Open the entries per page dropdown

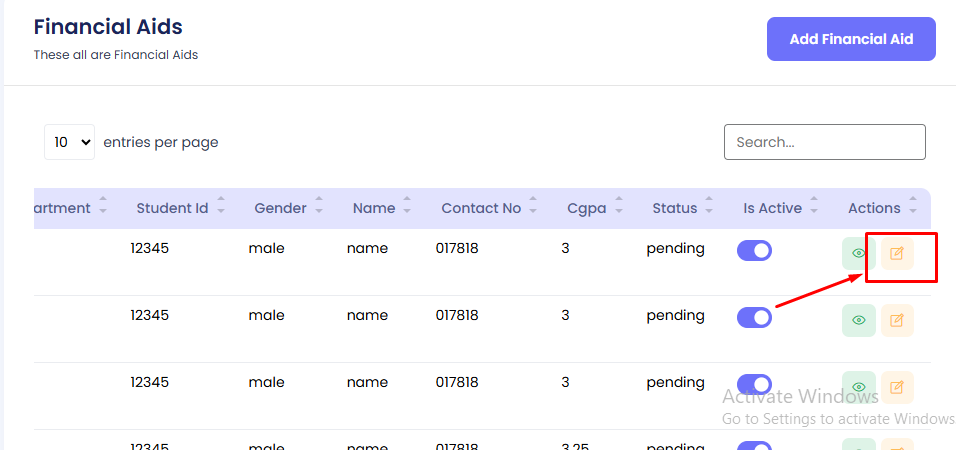pyautogui.click(x=69, y=142)
